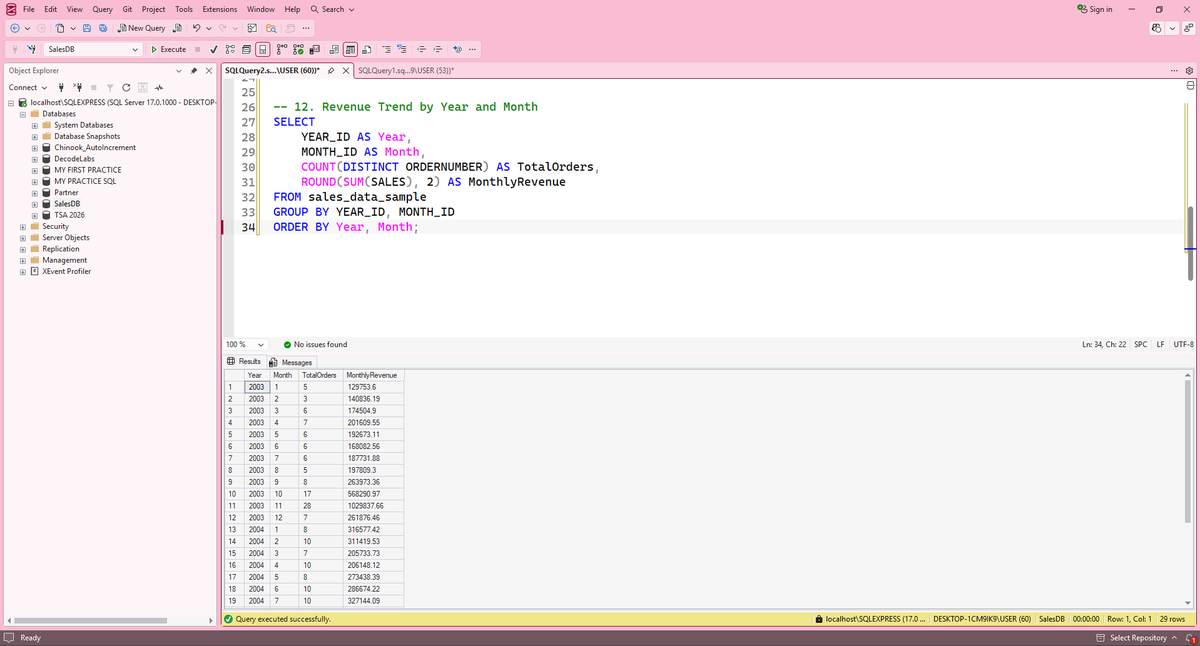Click the Decrease Indent icon
Image resolution: width=1200 pixels, height=646 pixels.
421,49
